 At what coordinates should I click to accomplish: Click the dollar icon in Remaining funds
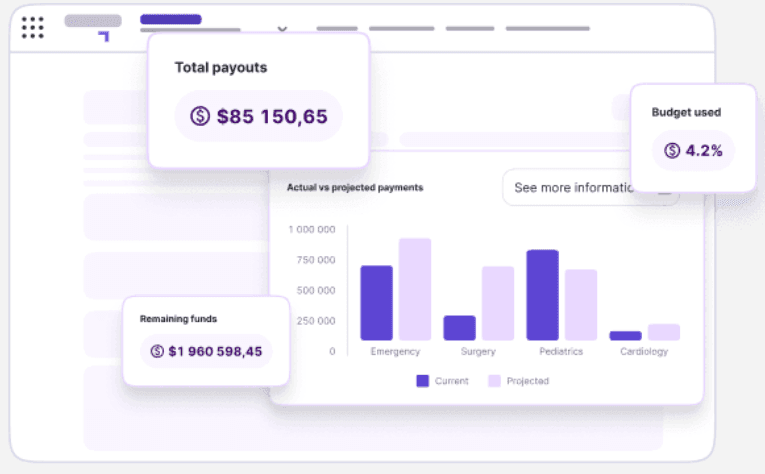coord(157,351)
